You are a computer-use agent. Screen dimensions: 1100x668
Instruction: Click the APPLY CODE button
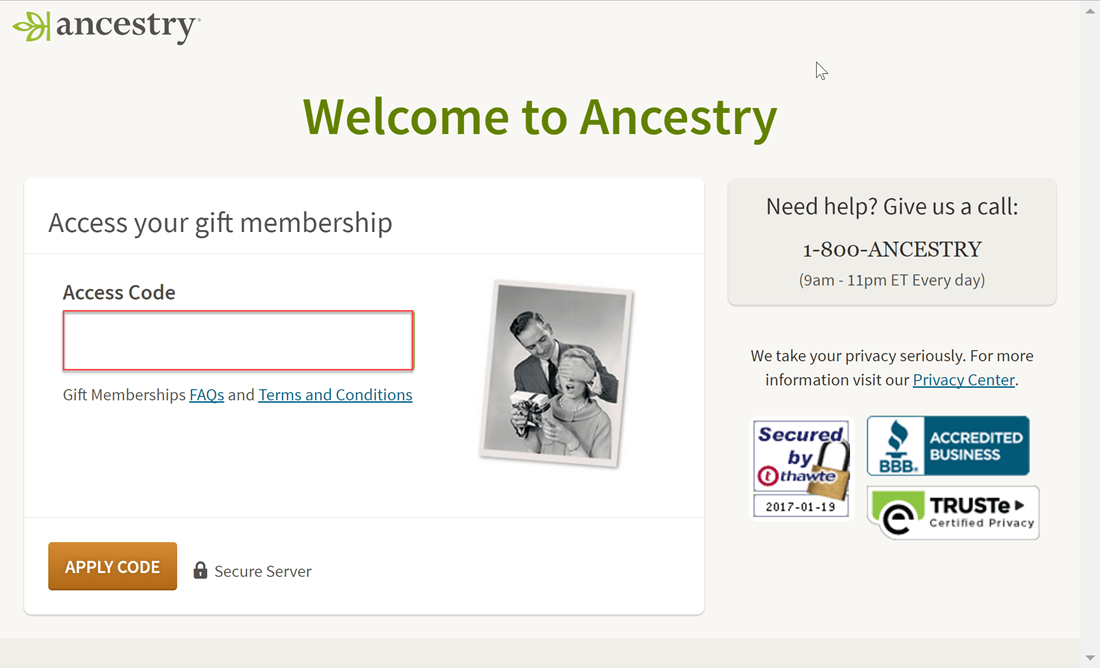[x=112, y=566]
